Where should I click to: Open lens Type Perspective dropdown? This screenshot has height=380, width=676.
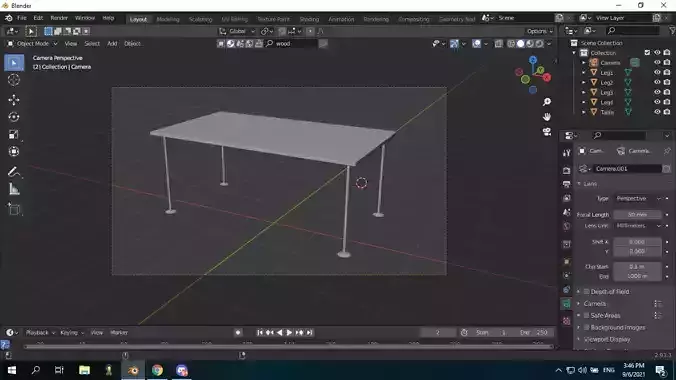[x=638, y=198]
